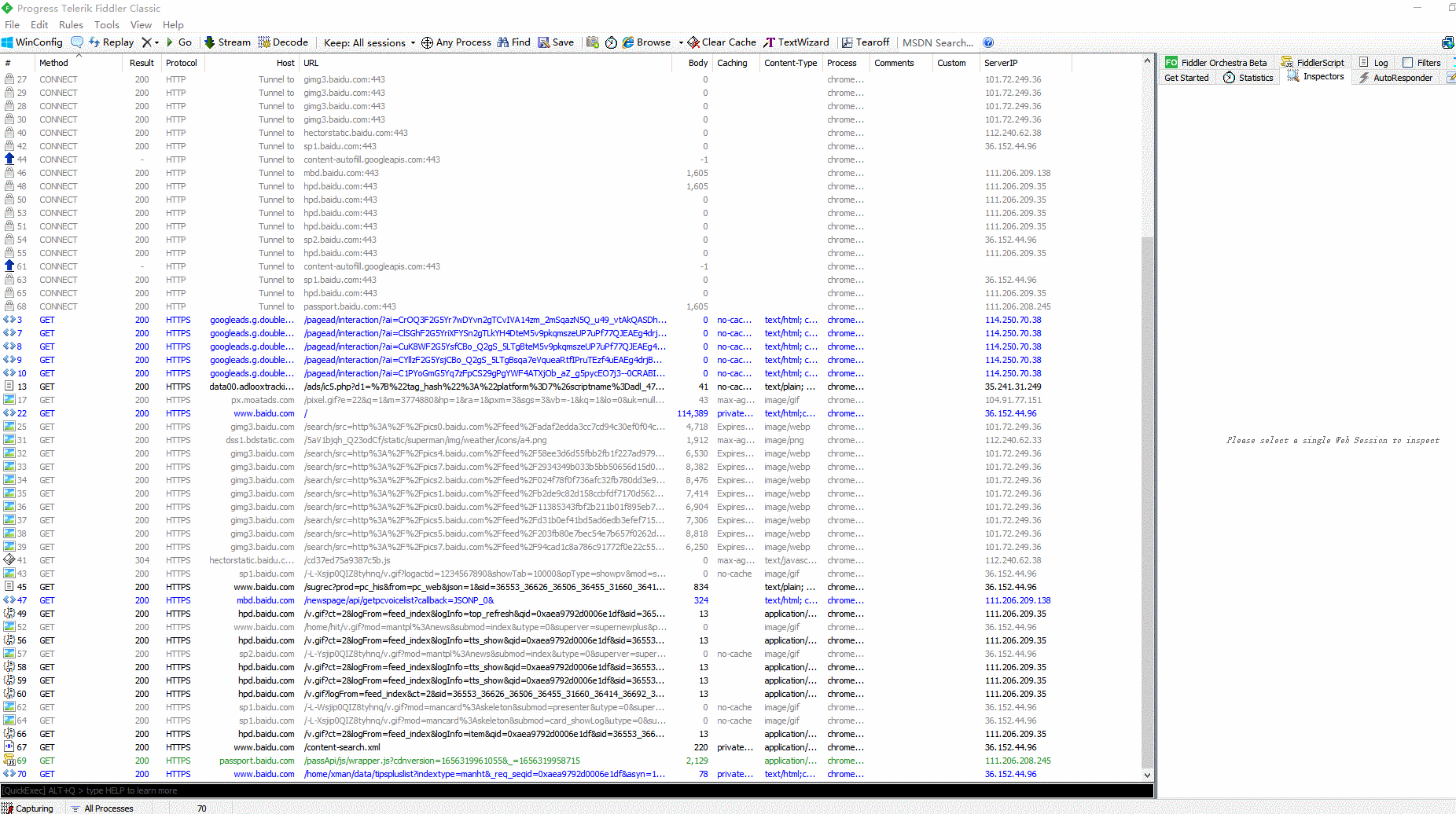
Task: Click the Go resume button
Action: [179, 42]
